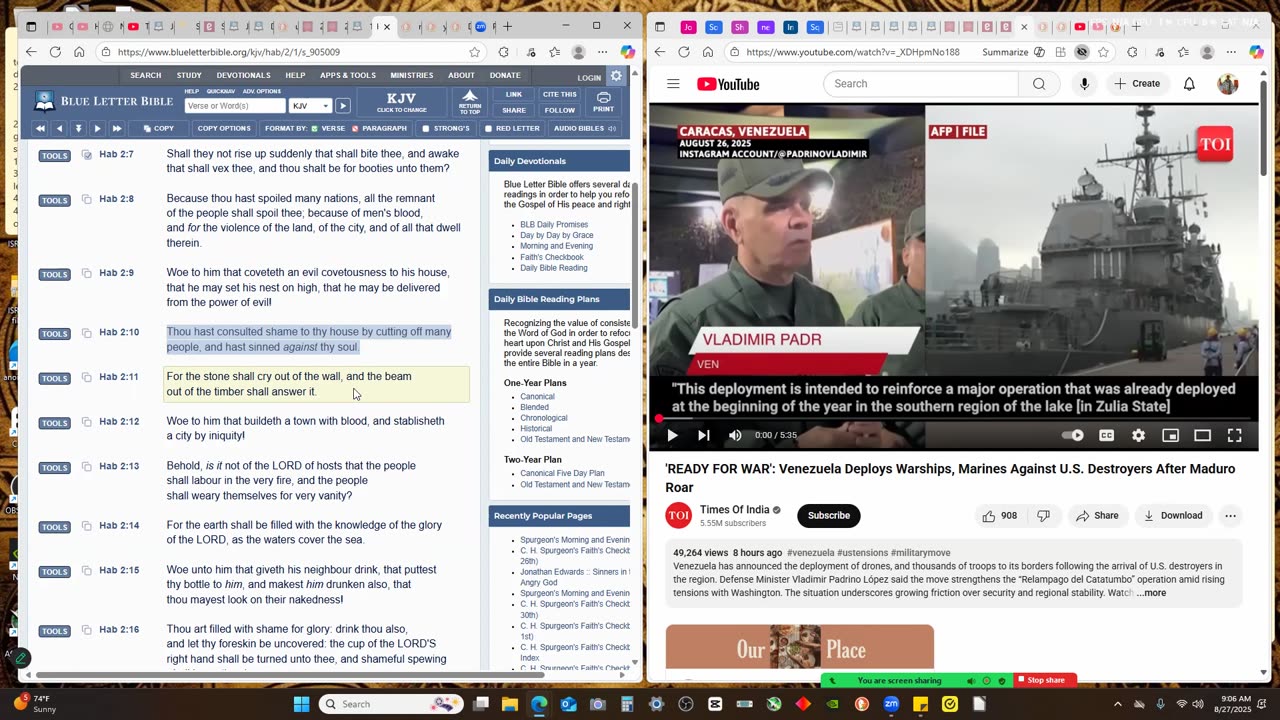This screenshot has height=720, width=1280.
Task: Open Ministries menu item
Action: [412, 75]
